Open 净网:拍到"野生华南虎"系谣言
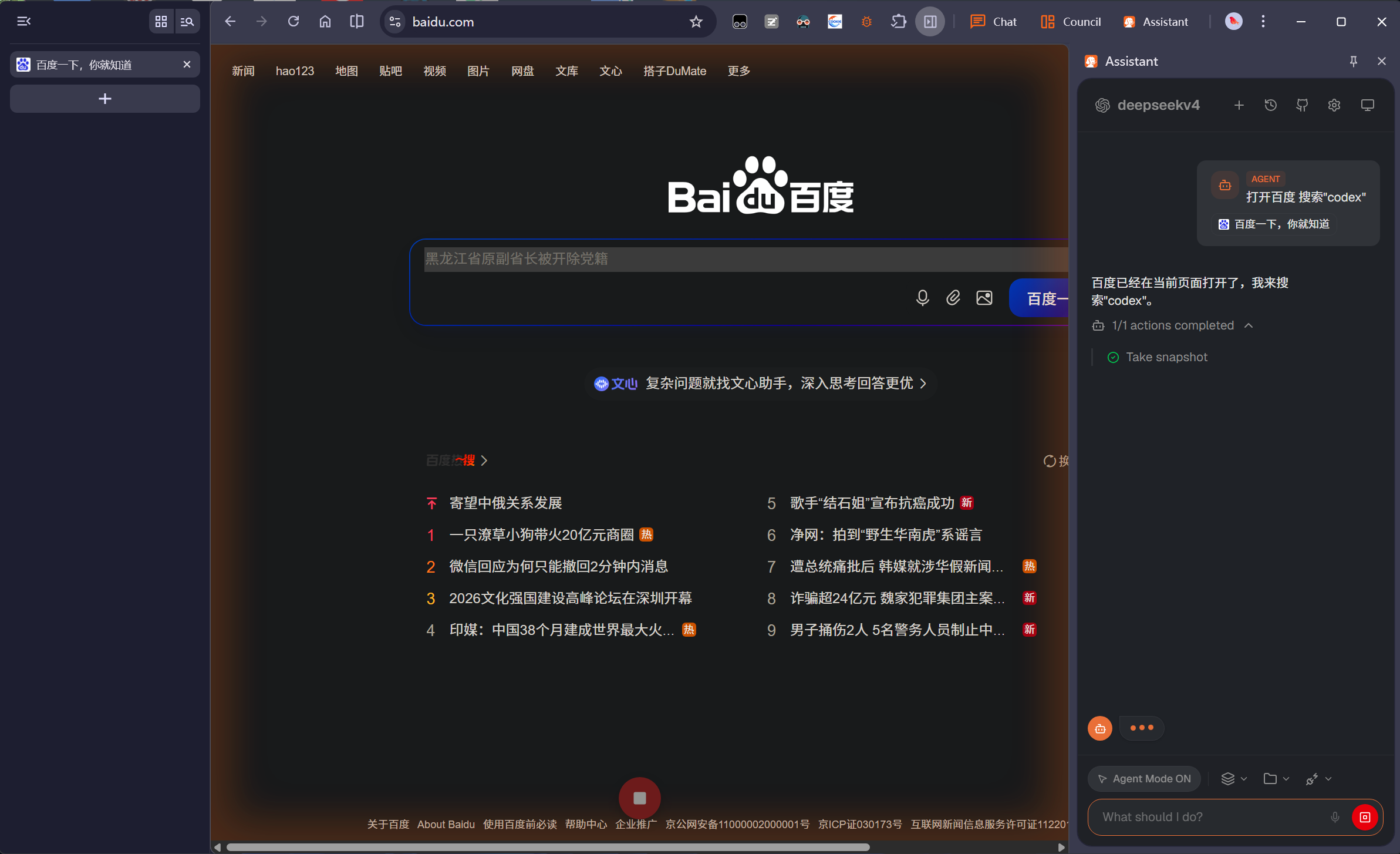The image size is (1400, 854). click(x=886, y=535)
